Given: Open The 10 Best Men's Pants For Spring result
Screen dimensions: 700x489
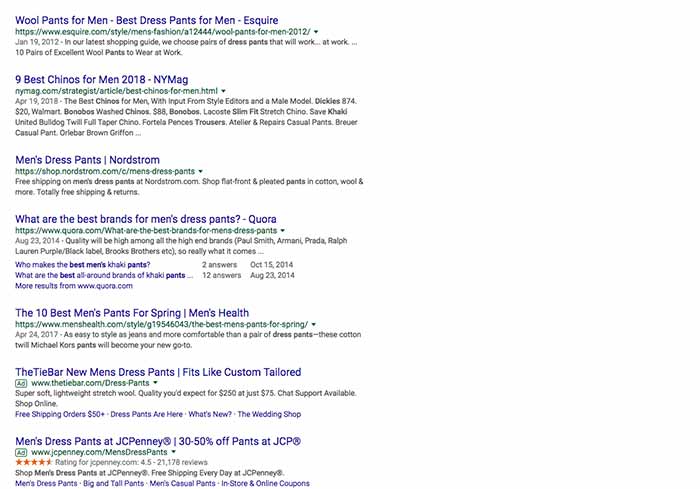Looking at the screenshot, I should point(132,313).
